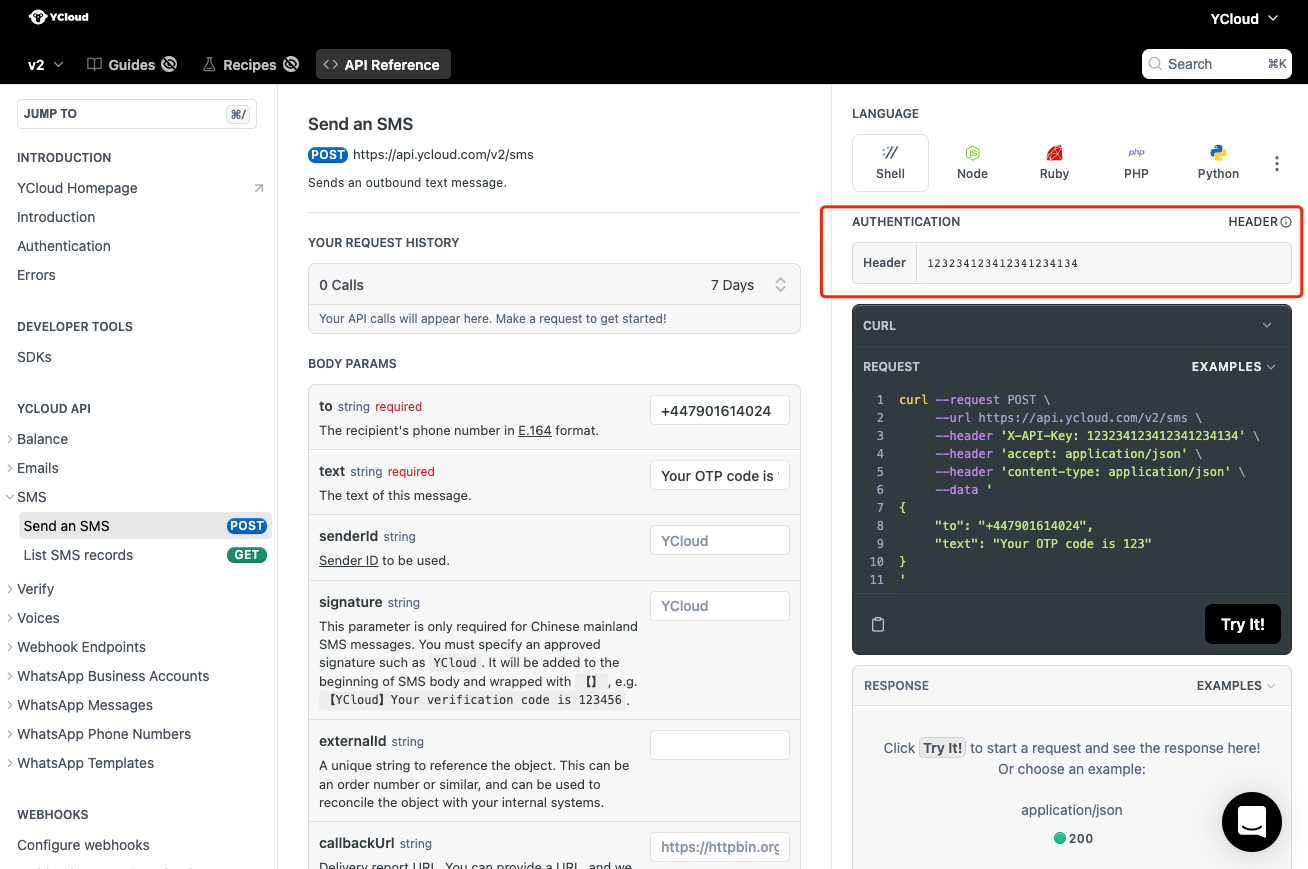
Task: Click the GET badge on List SMS records
Action: pos(247,555)
